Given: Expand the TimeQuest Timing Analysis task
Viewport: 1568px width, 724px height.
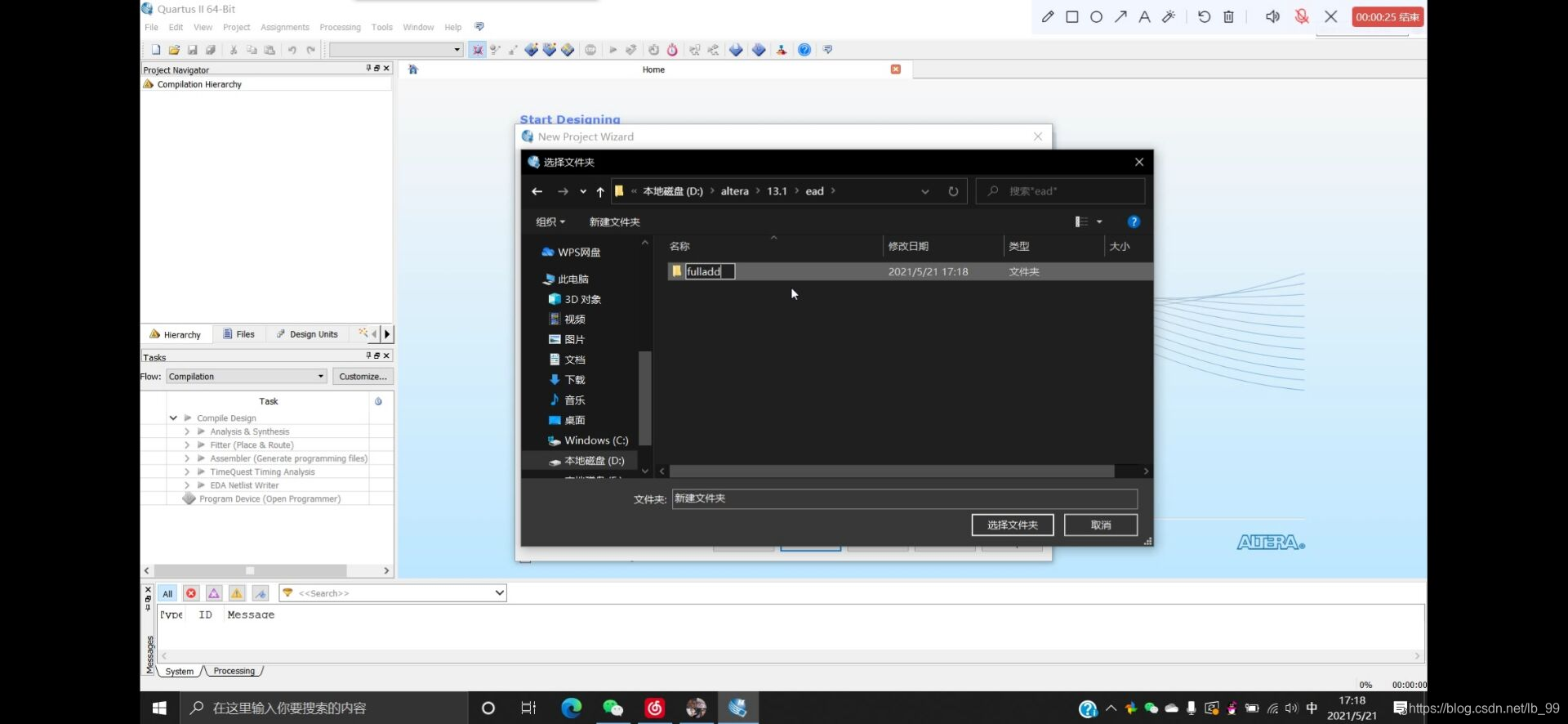Looking at the screenshot, I should [x=187, y=472].
